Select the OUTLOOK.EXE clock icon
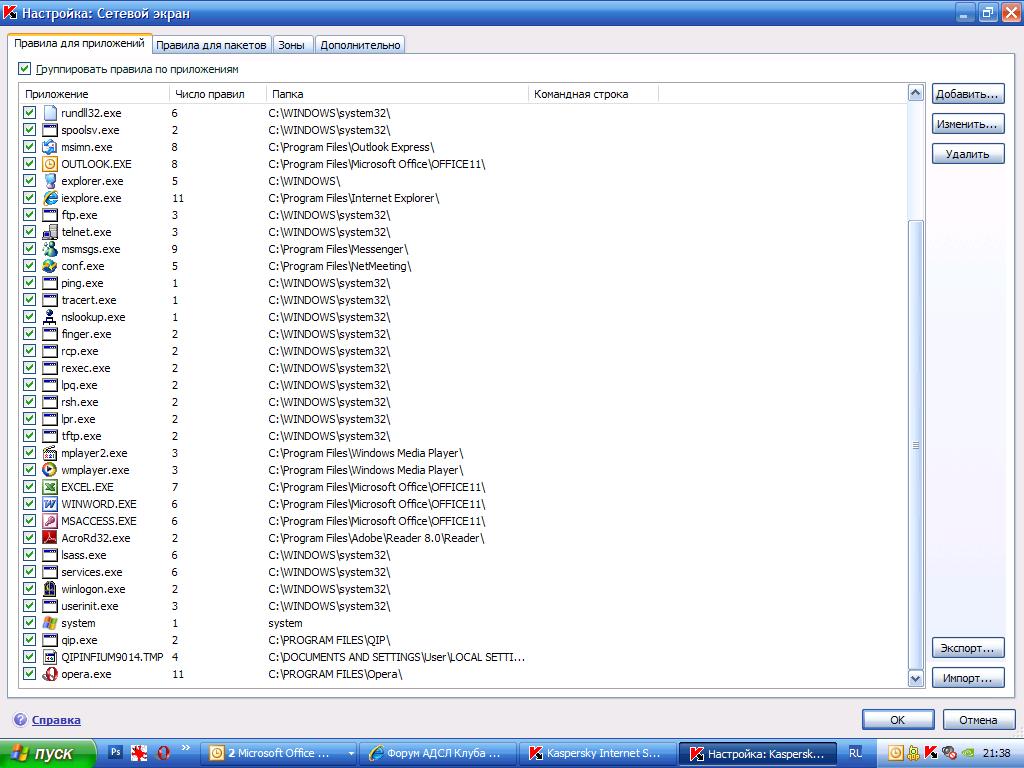Screen dimensions: 1024x768 click(x=50, y=164)
